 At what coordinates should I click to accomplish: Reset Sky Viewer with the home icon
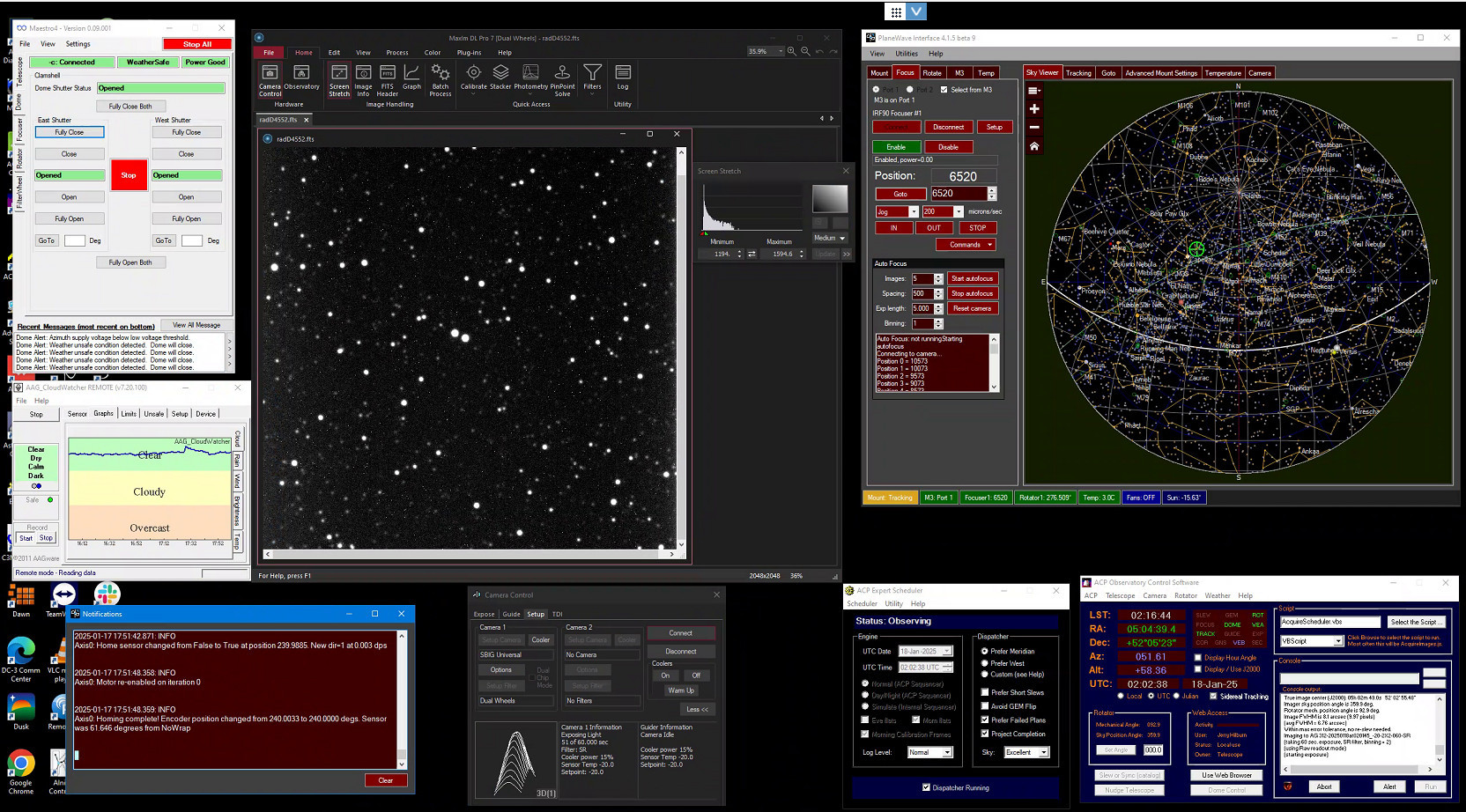[x=1034, y=146]
